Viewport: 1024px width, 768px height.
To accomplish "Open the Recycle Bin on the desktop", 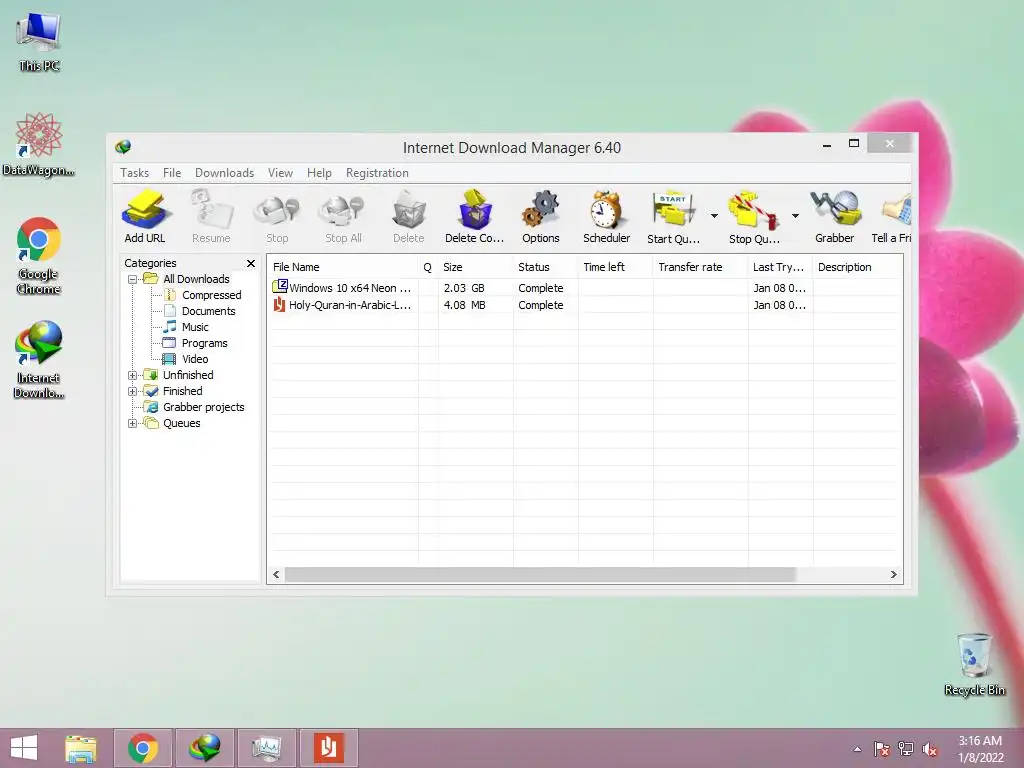I will 974,665.
